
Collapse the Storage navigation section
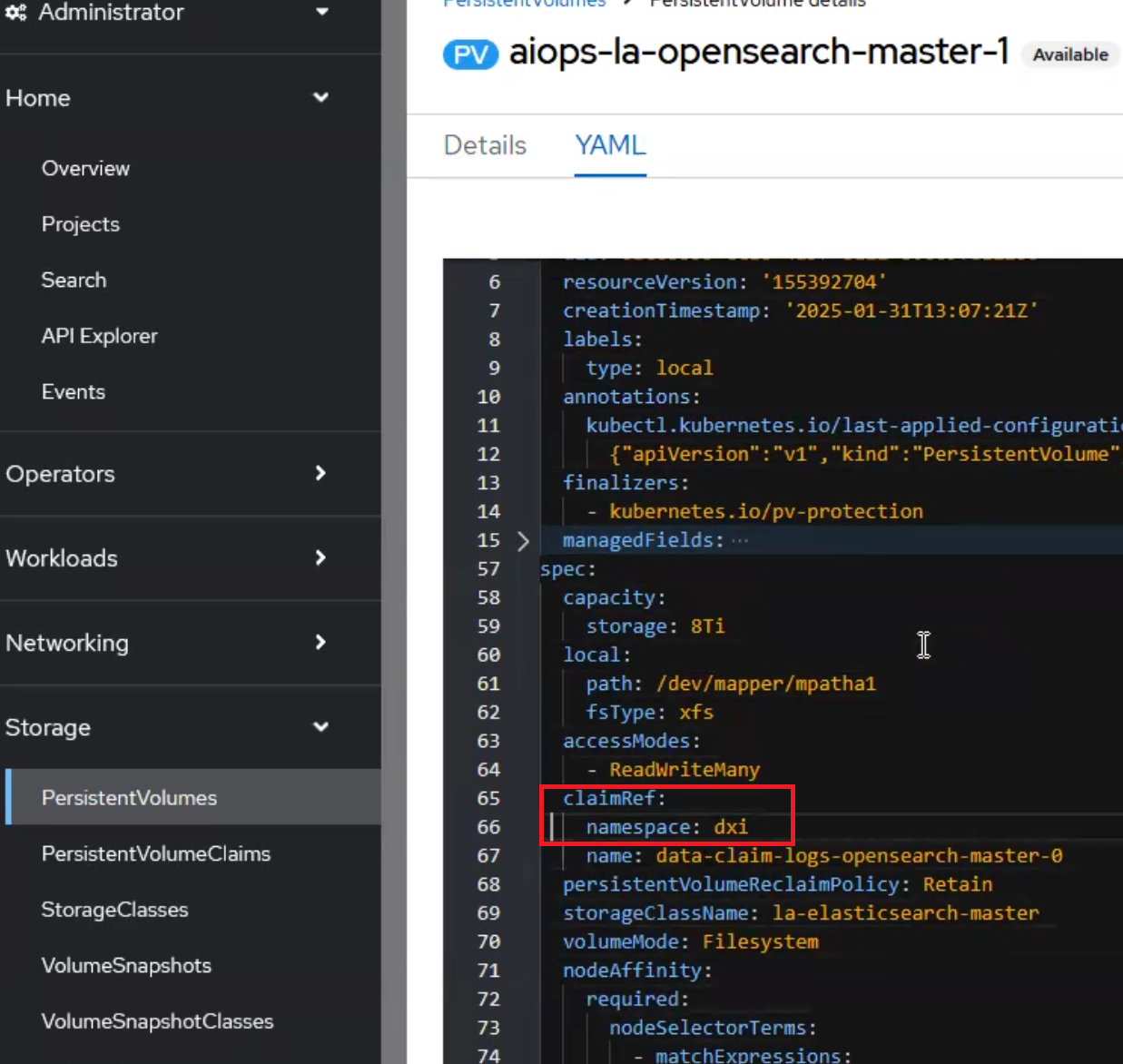pos(320,727)
